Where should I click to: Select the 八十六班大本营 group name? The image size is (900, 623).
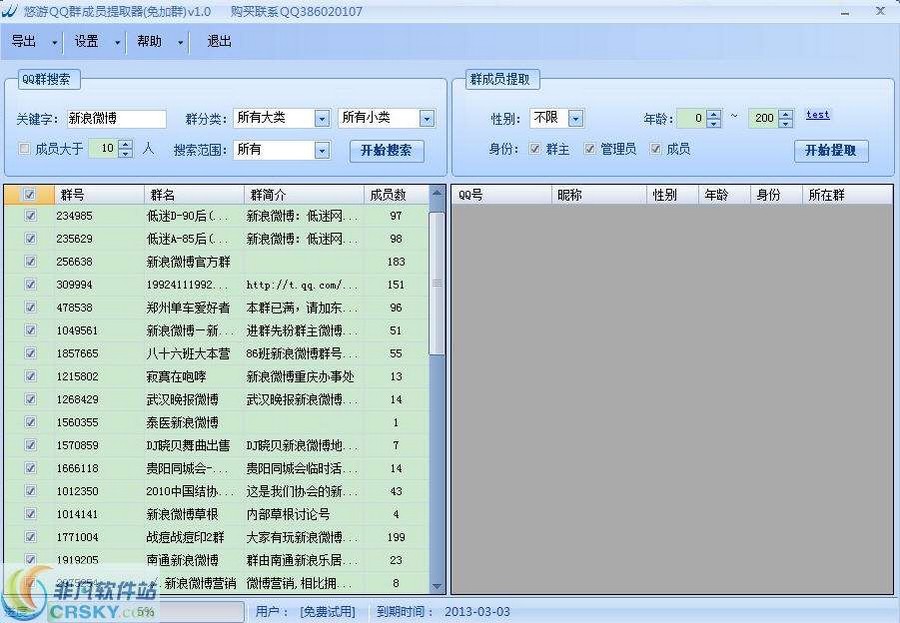(x=188, y=354)
